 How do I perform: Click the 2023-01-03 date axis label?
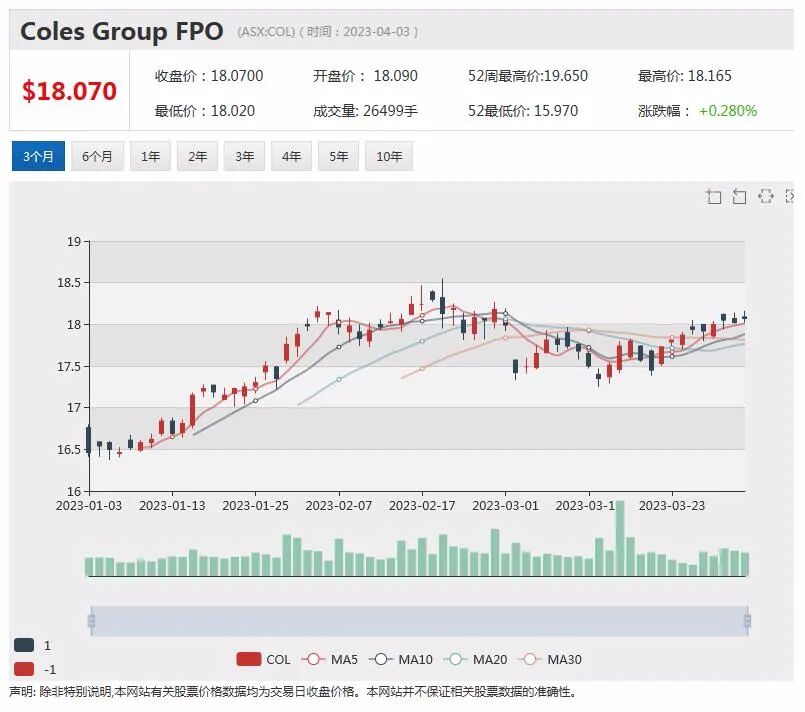[89, 506]
